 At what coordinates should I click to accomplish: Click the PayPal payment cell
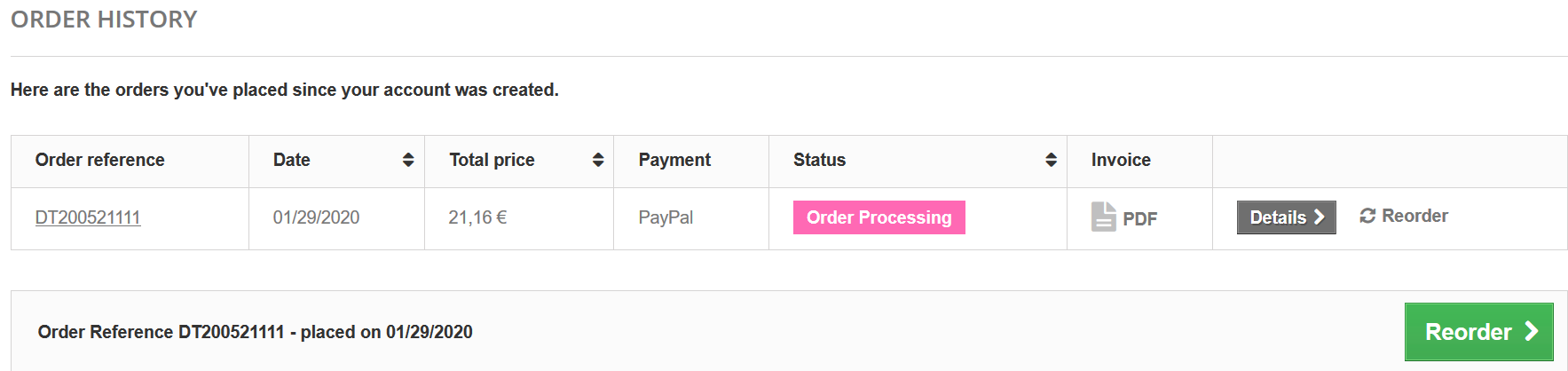[691, 218]
